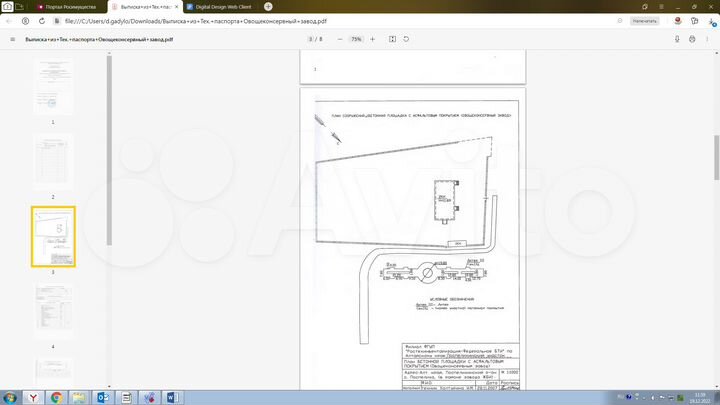Zoom out using the minus icon
The width and height of the screenshot is (720, 405).
[340, 39]
